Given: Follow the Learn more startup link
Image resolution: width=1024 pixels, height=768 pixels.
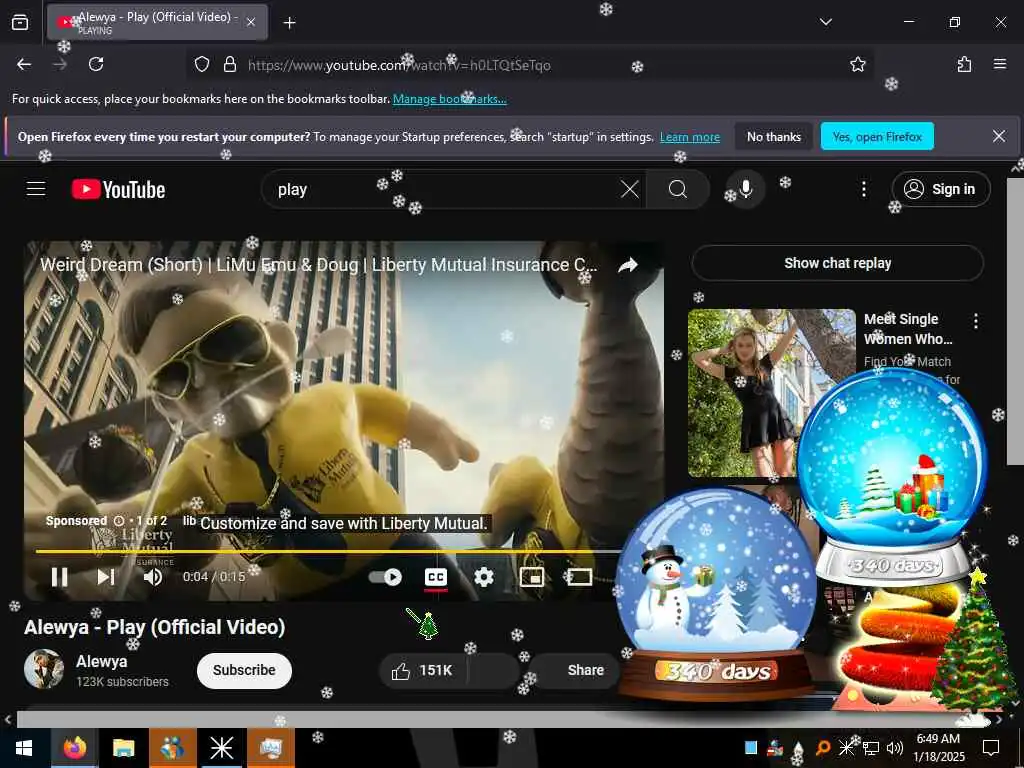Looking at the screenshot, I should pyautogui.click(x=690, y=137).
